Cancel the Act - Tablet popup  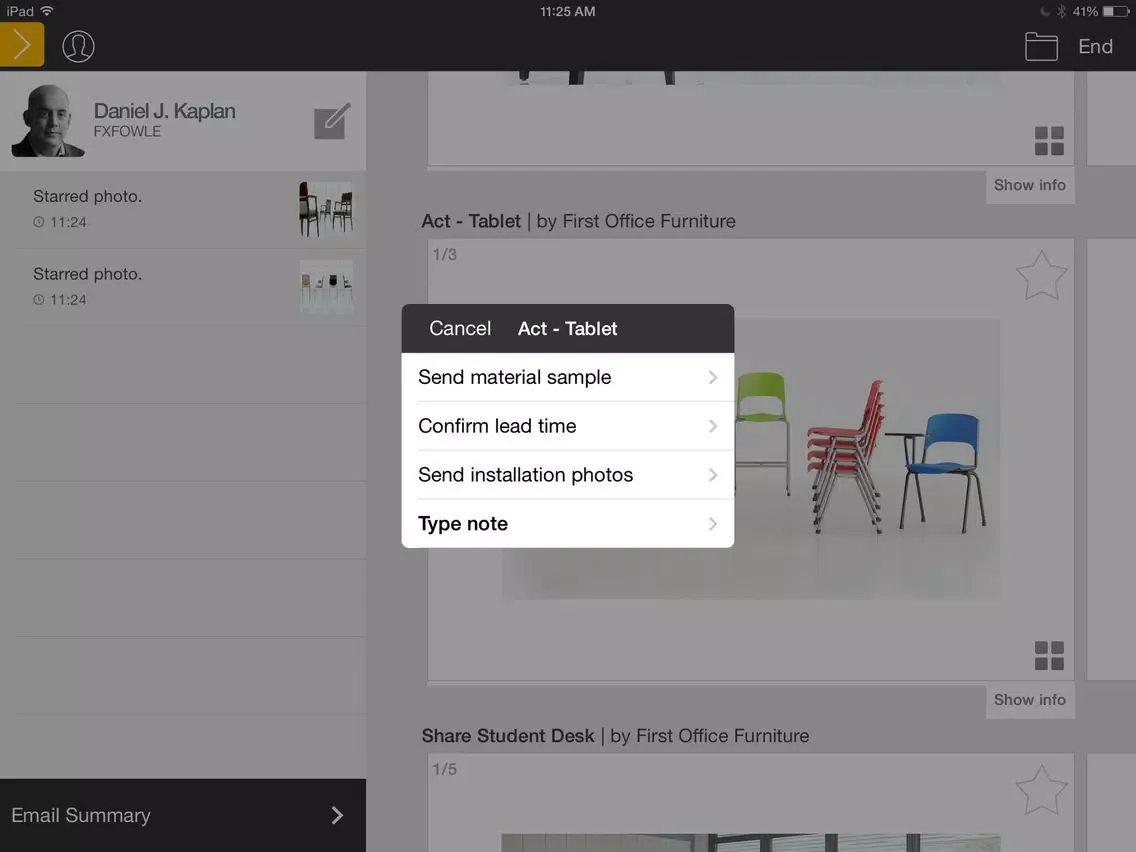[460, 329]
